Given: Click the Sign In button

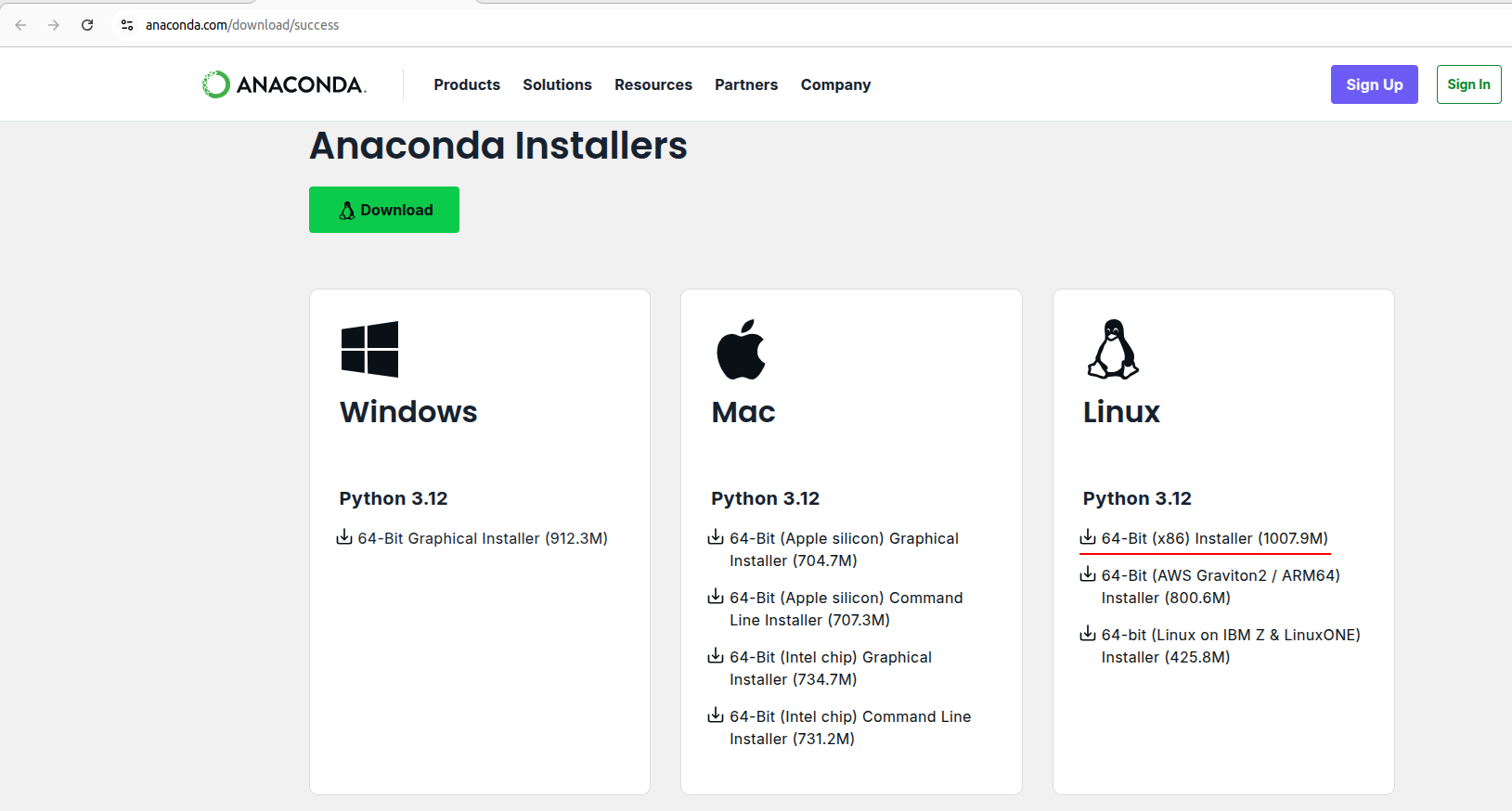Looking at the screenshot, I should [x=1468, y=84].
